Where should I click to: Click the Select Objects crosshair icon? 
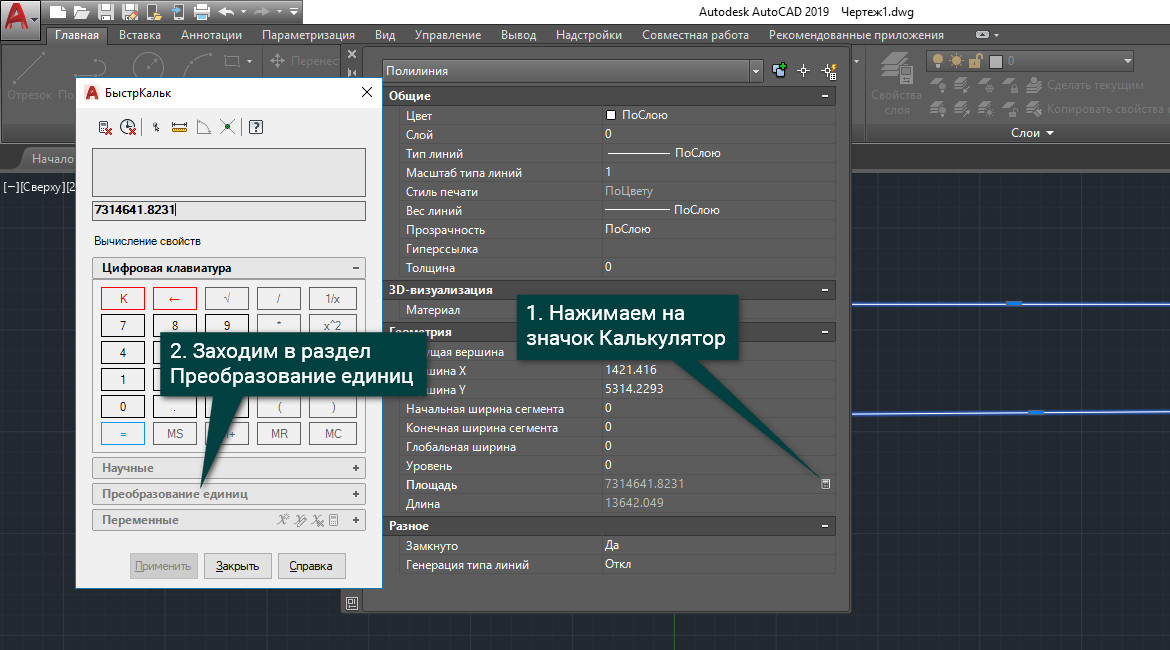coord(803,71)
